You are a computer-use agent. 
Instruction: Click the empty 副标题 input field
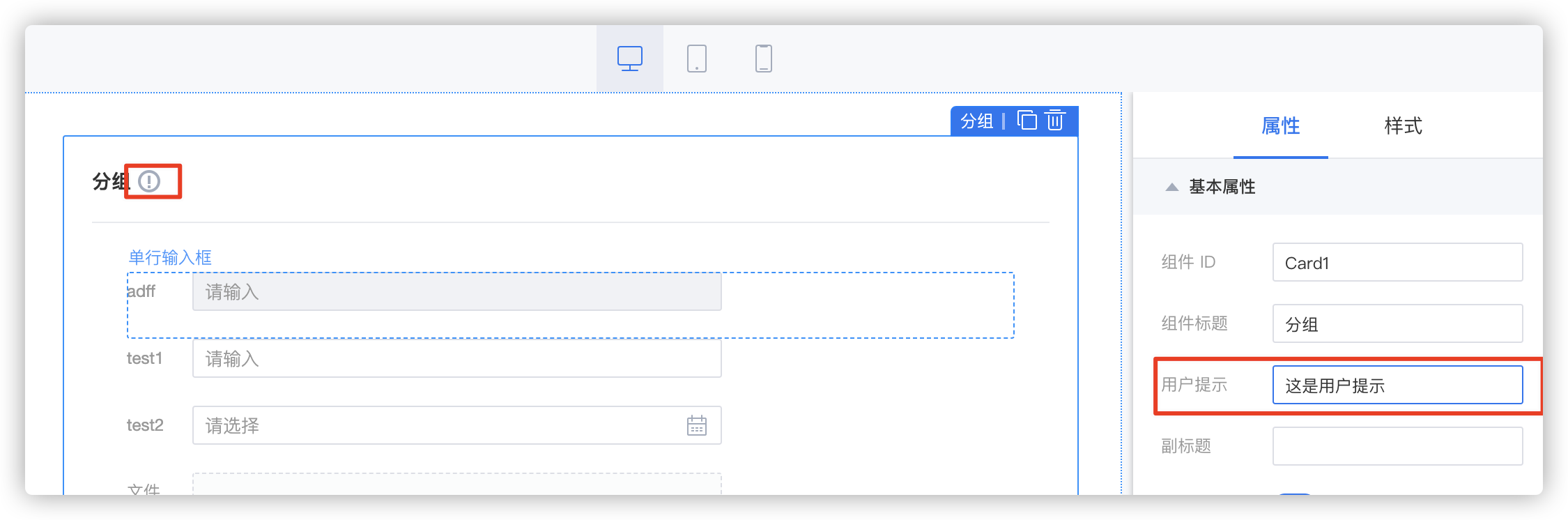(x=1397, y=446)
